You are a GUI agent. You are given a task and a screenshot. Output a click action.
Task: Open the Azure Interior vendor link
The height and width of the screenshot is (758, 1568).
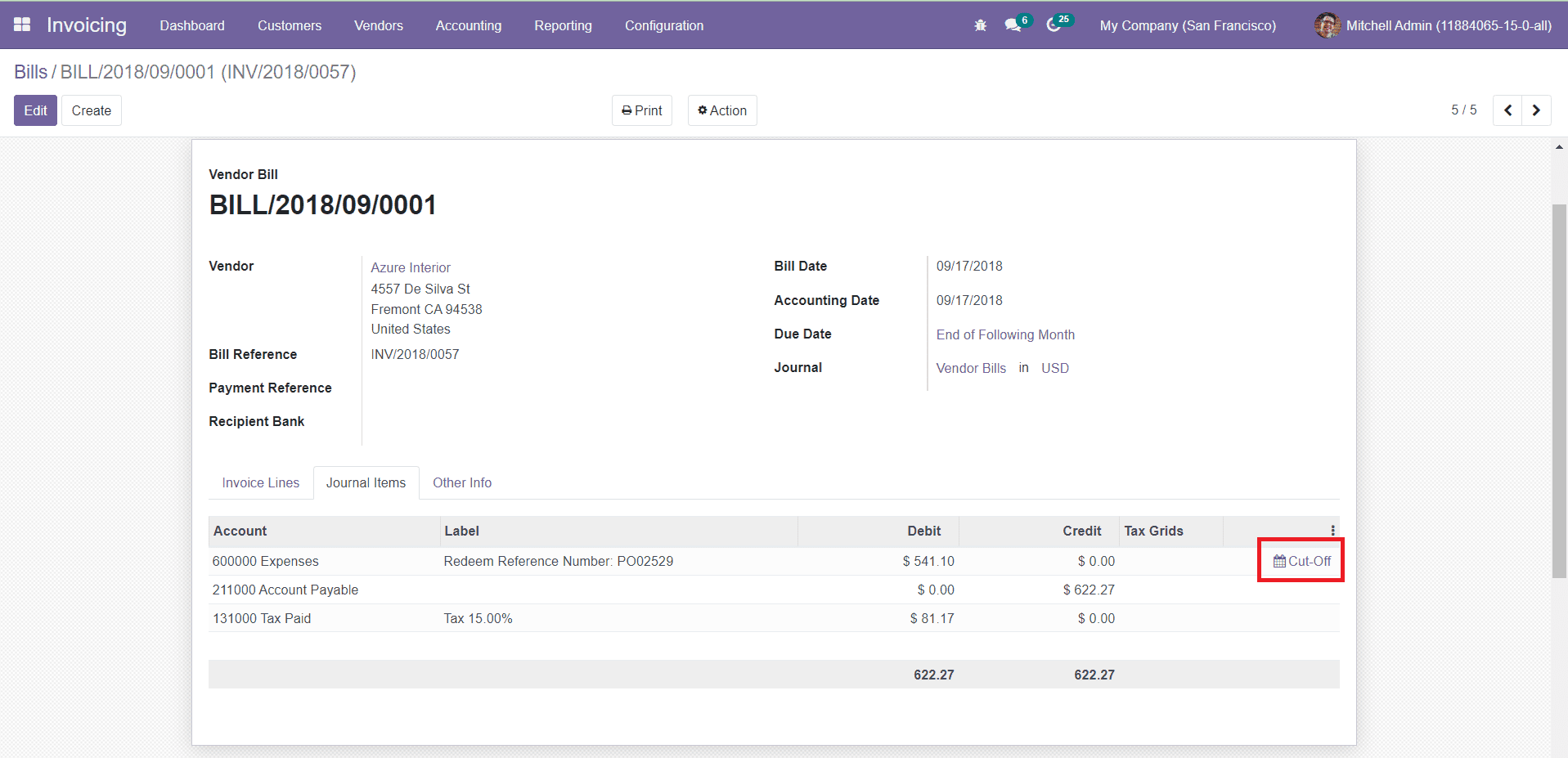click(x=410, y=267)
